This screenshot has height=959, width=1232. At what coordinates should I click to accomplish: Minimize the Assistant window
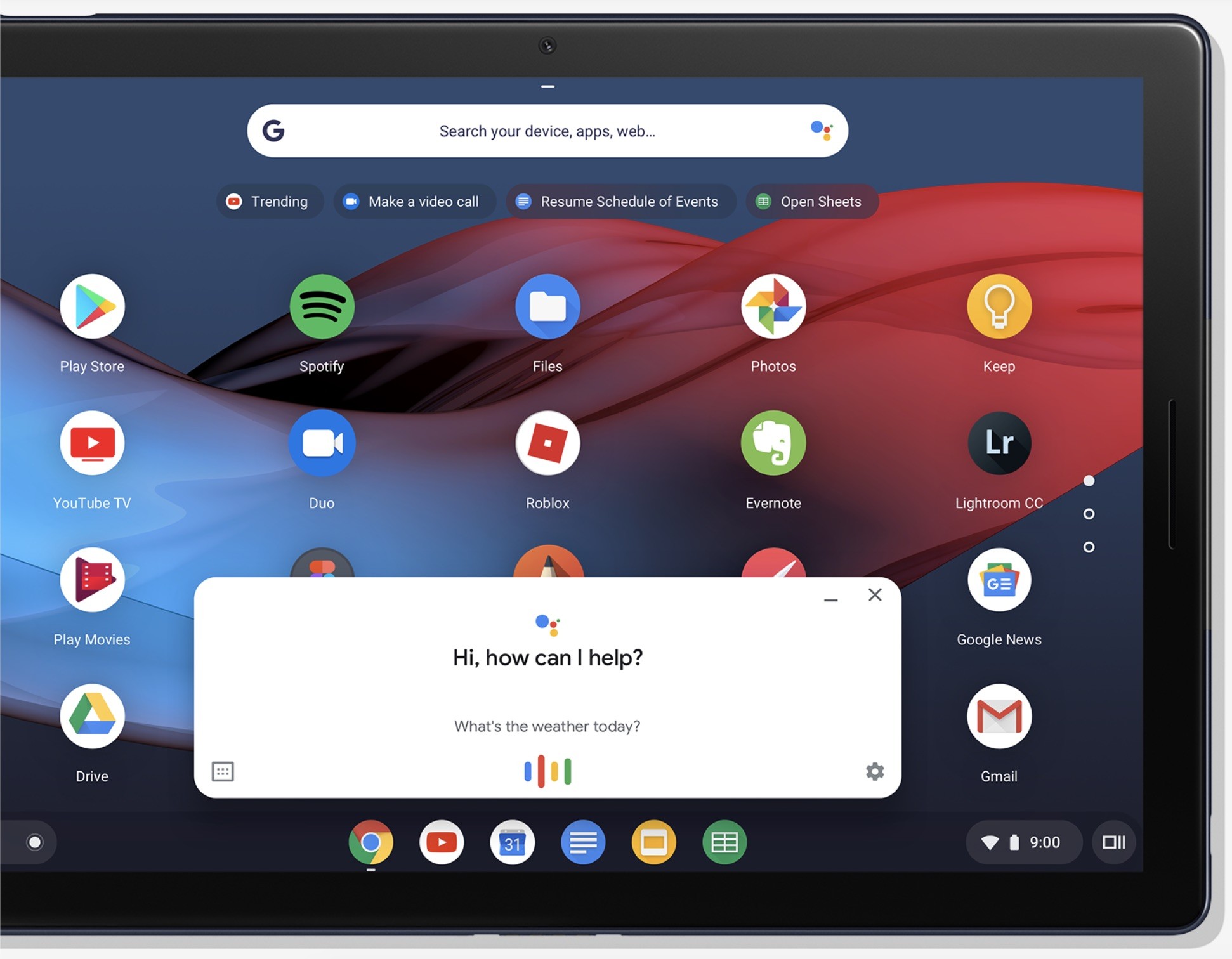coord(830,595)
